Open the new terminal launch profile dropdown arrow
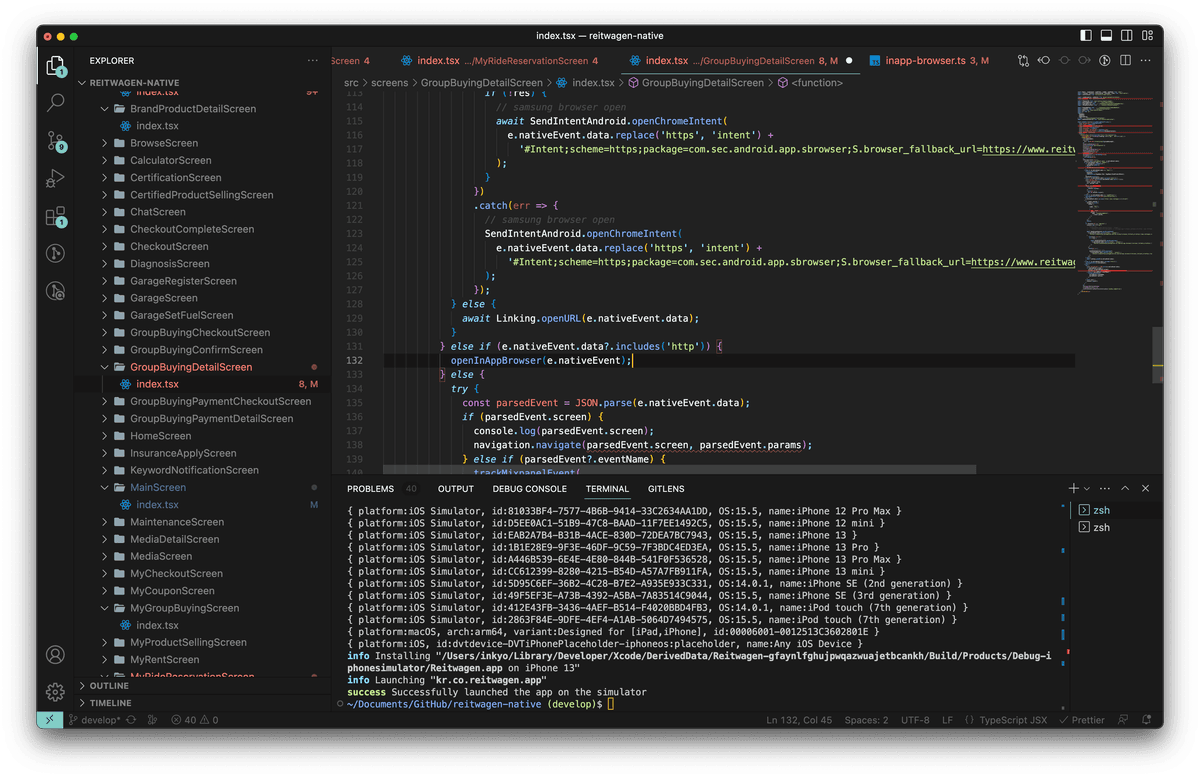 tap(1086, 489)
